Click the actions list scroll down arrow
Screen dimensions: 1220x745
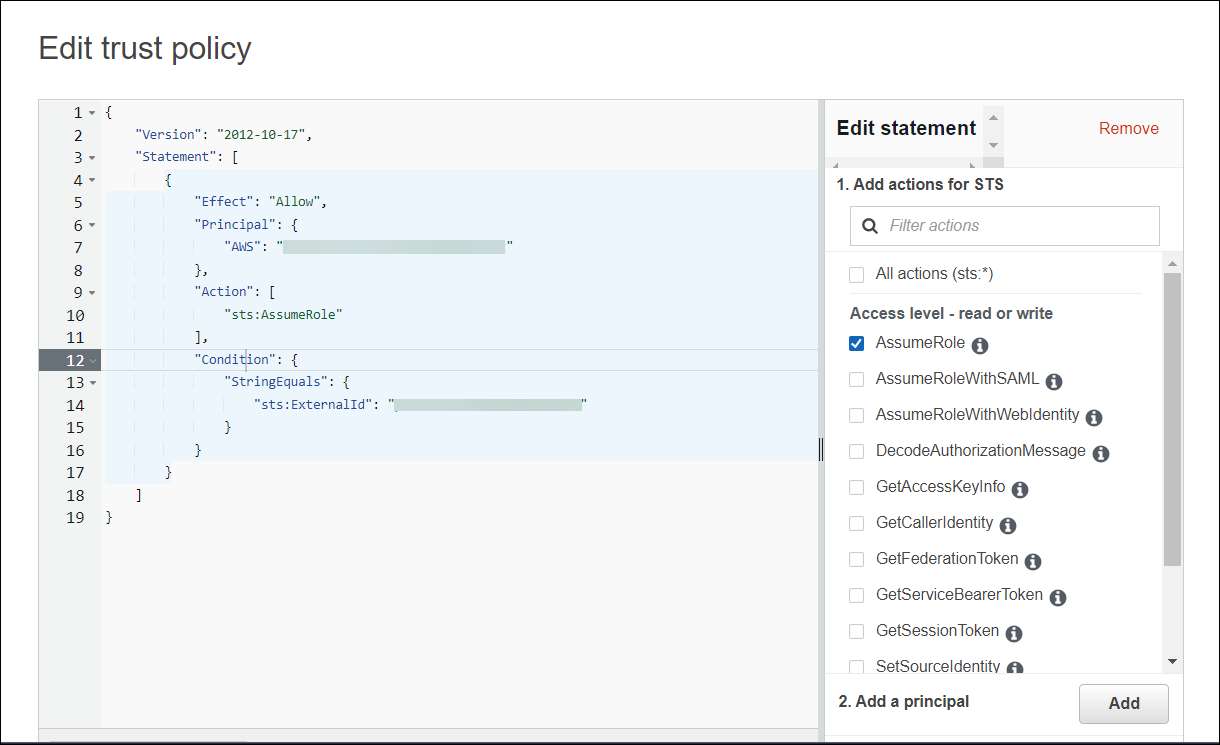(1173, 661)
